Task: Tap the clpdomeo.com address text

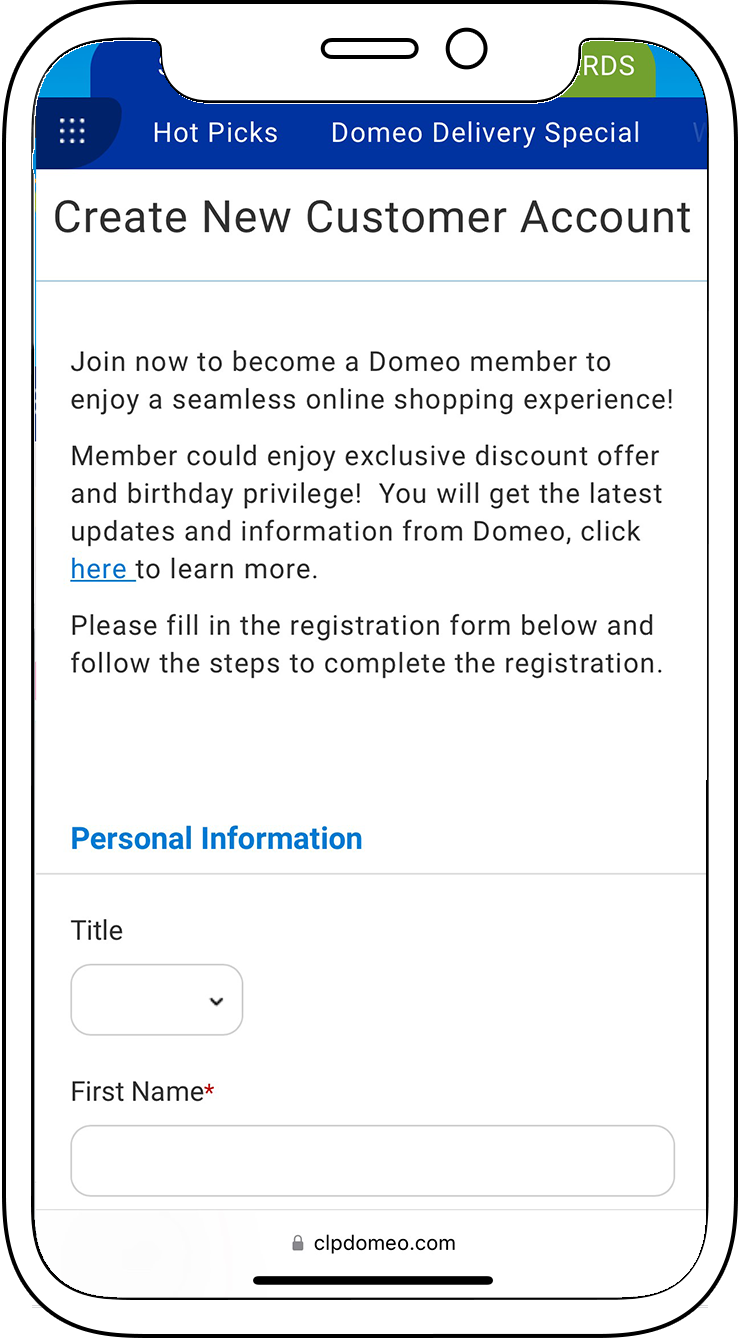Action: pos(384,1243)
